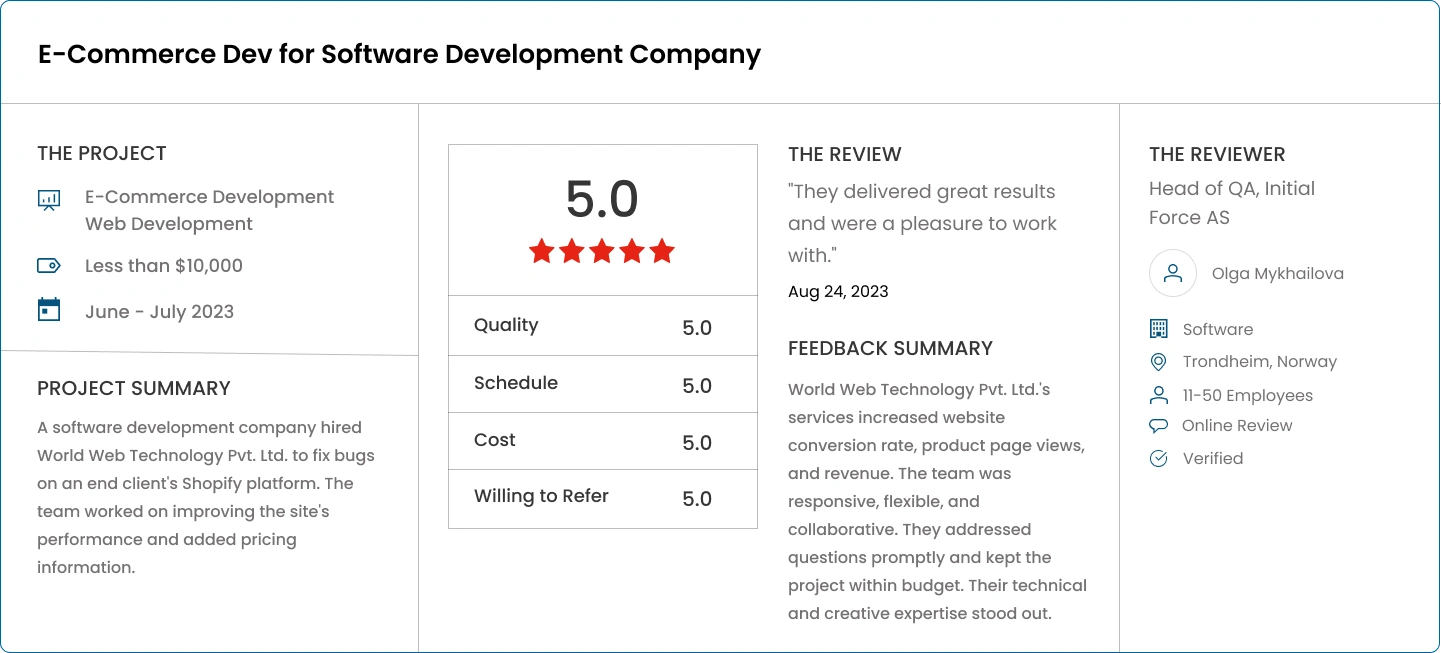Select the Schedule score row
Screen dimensions: 1441x653
pyautogui.click(x=603, y=384)
